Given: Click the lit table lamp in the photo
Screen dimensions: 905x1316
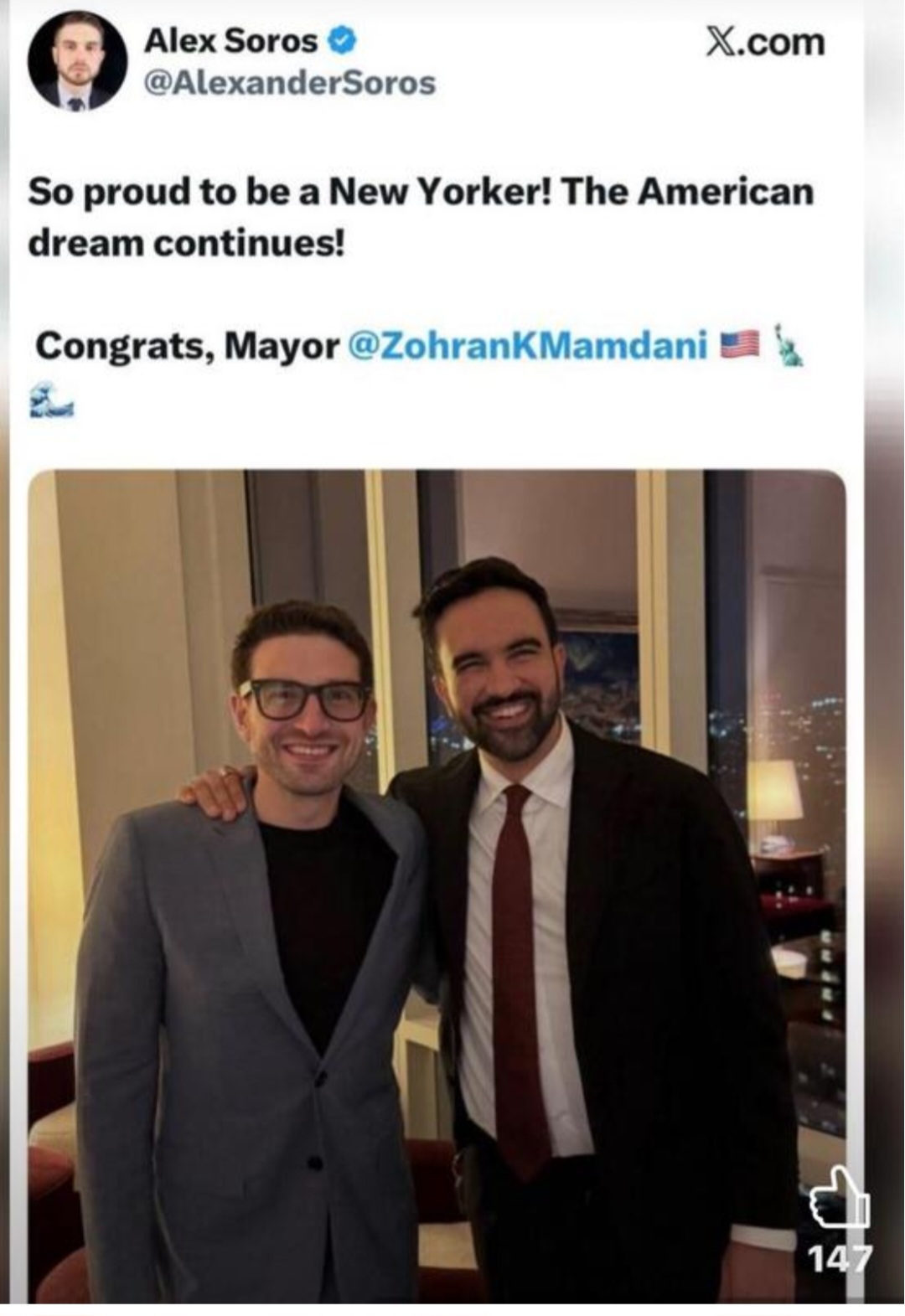Looking at the screenshot, I should coord(773,791).
